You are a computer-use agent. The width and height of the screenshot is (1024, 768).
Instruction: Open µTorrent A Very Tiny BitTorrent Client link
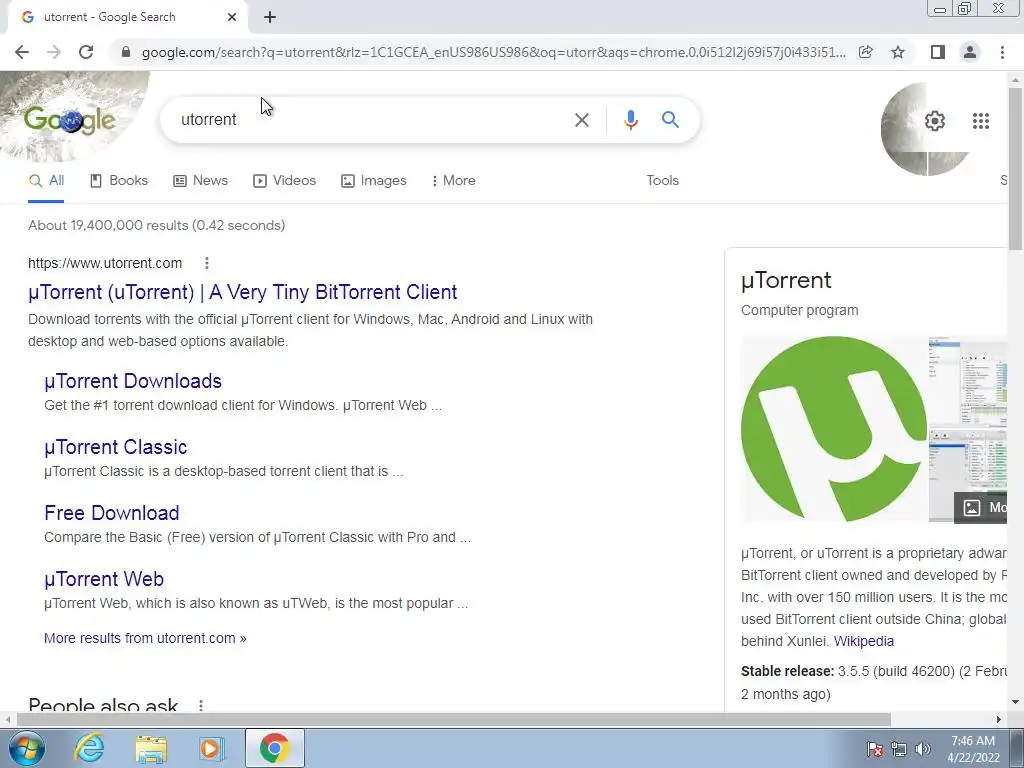[x=242, y=292]
